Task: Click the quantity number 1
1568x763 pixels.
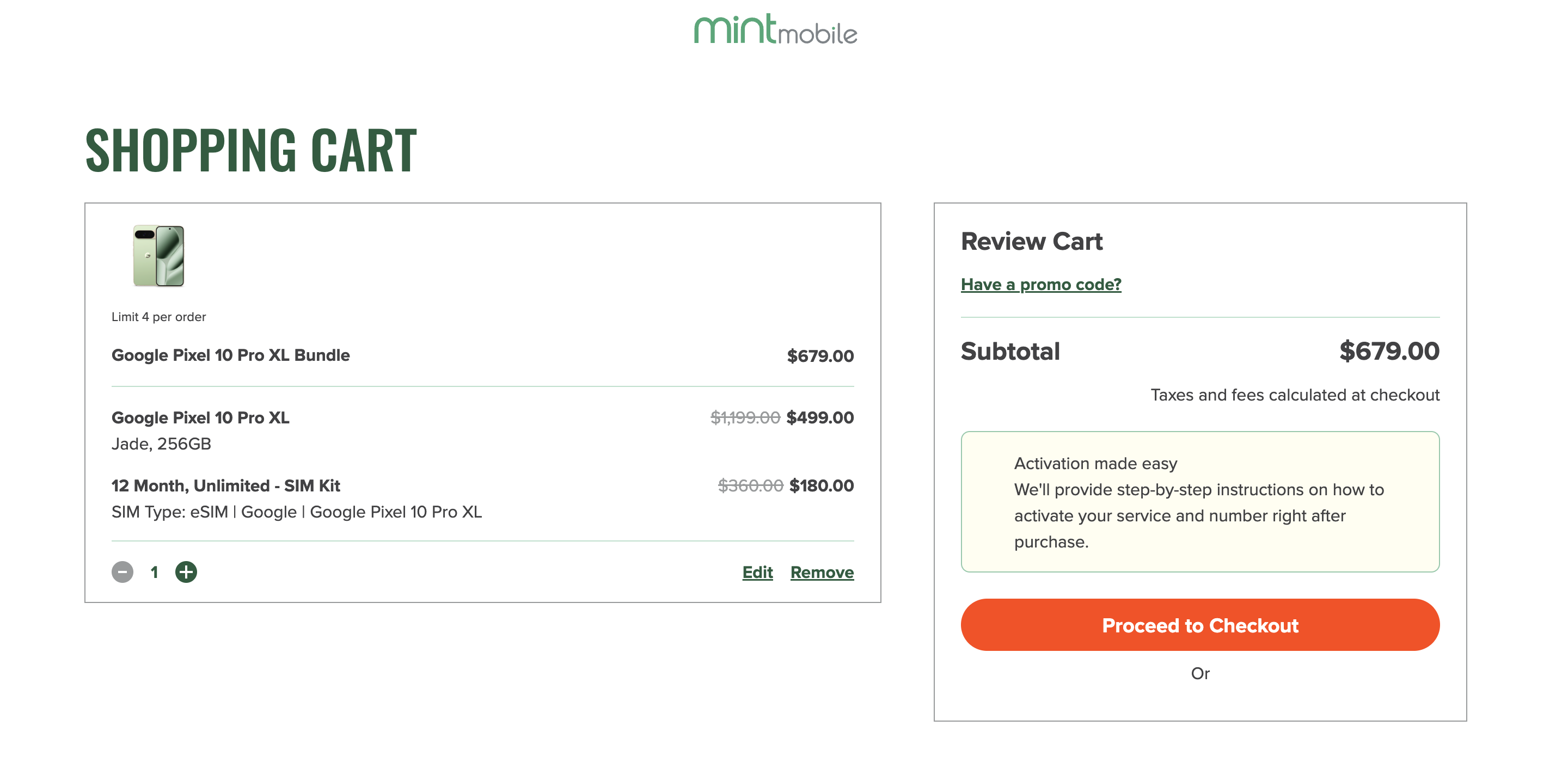Action: [x=155, y=572]
